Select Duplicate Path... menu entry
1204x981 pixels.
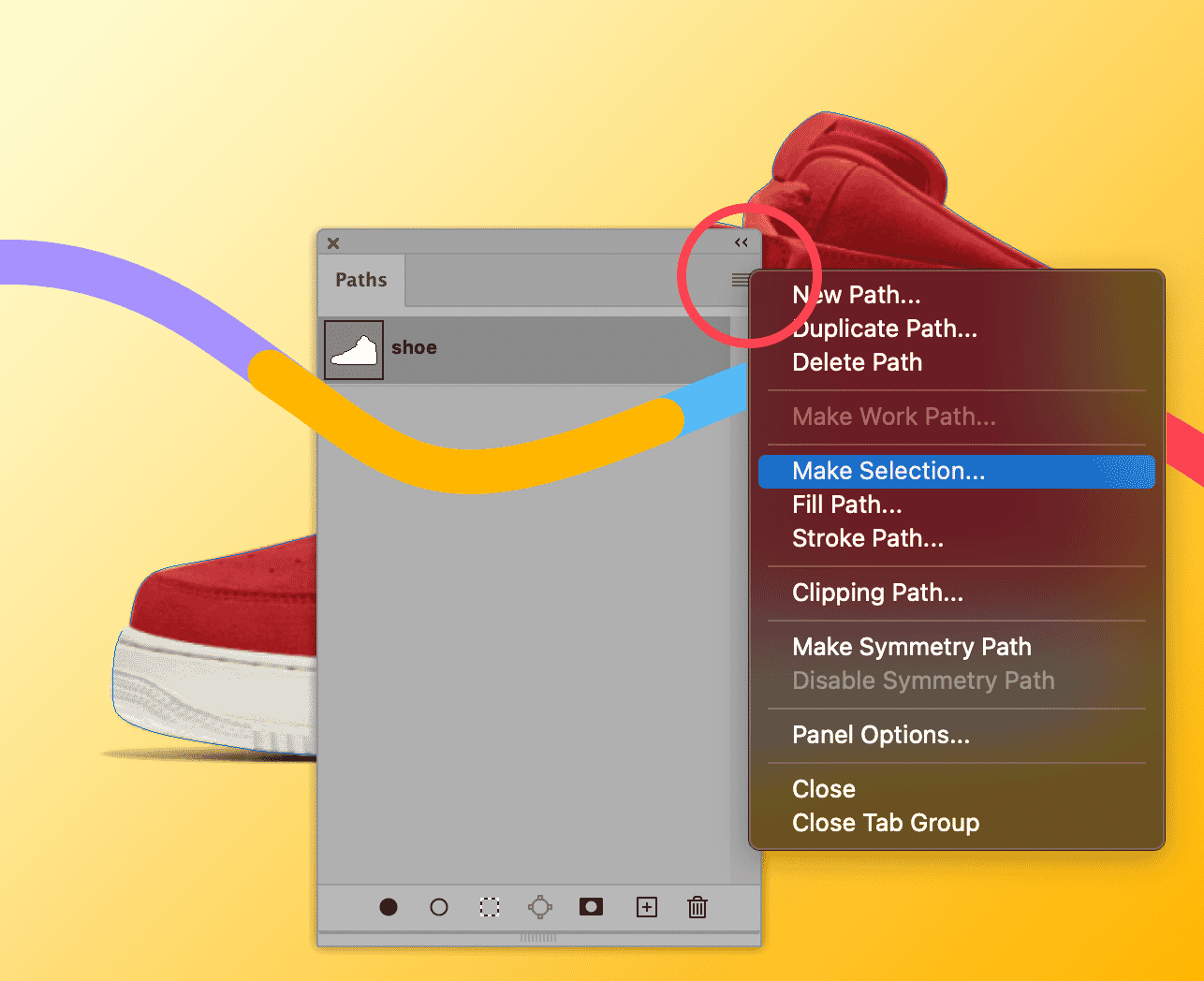coord(885,329)
